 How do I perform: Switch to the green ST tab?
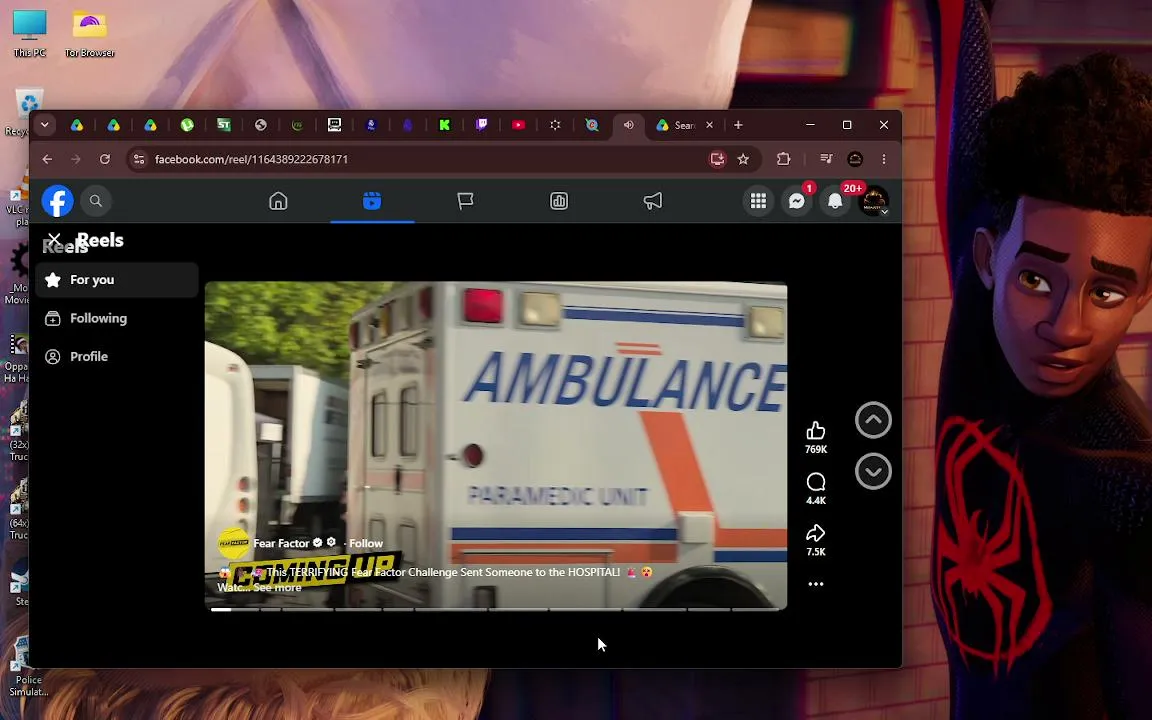[x=224, y=125]
